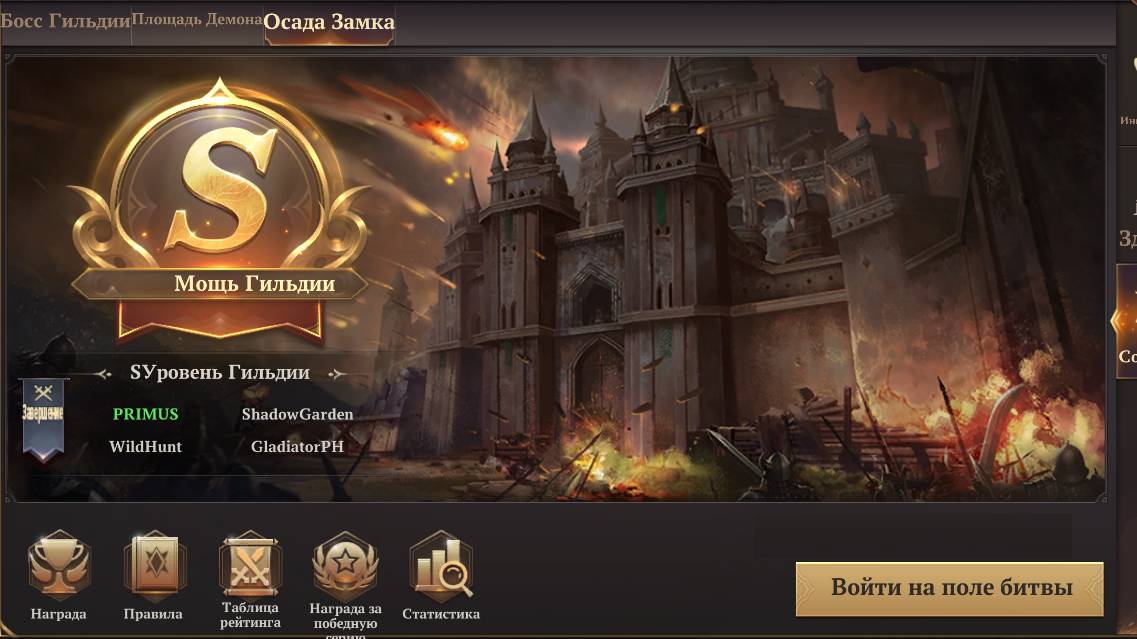Image resolution: width=1137 pixels, height=639 pixels.
Task: Open the Статистика chart icon
Action: pos(441,565)
